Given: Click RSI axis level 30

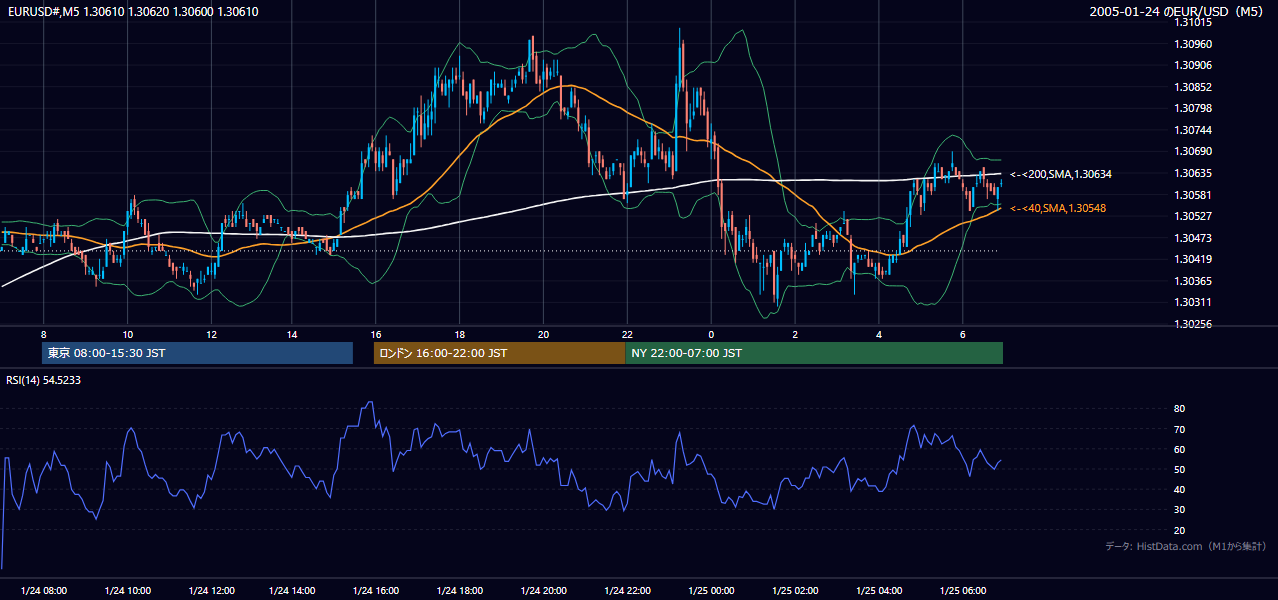Looking at the screenshot, I should pos(1179,510).
